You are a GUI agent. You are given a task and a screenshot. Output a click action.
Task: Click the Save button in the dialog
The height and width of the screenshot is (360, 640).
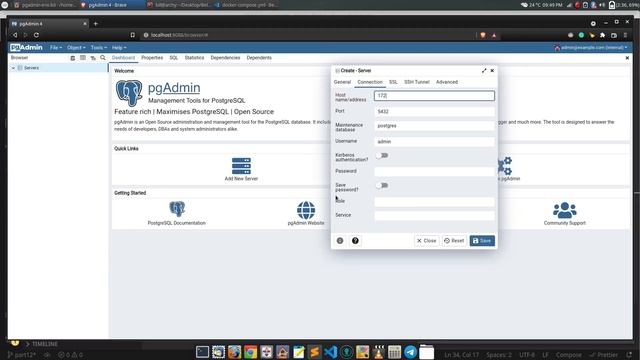pos(482,241)
